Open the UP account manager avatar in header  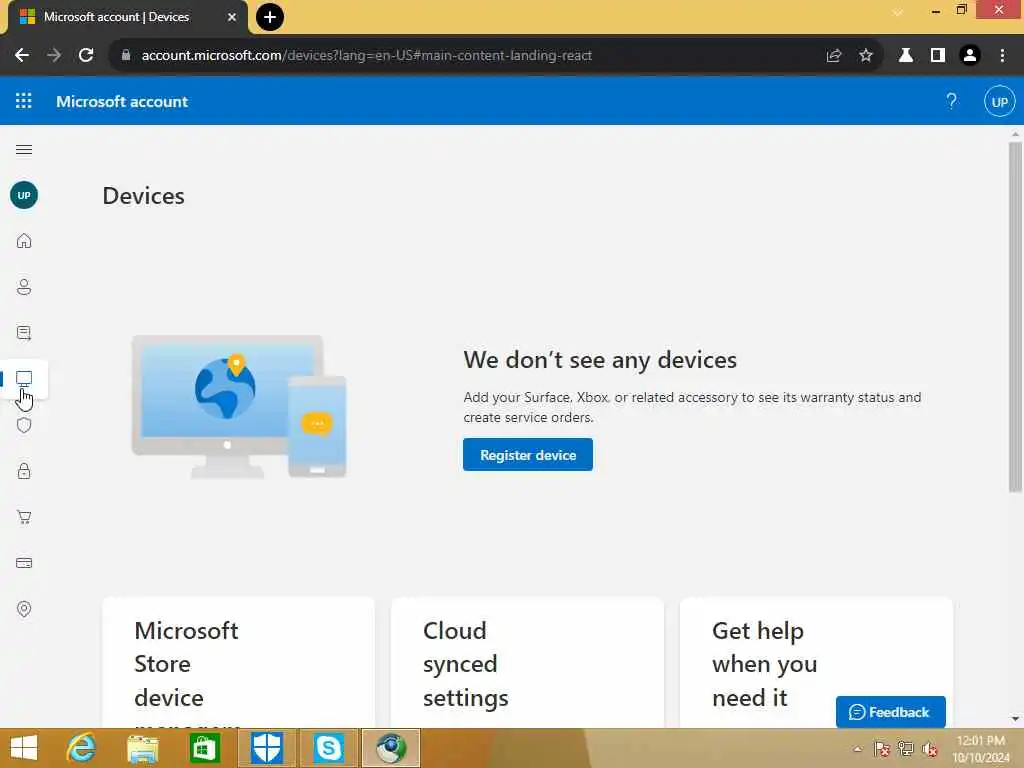point(999,102)
